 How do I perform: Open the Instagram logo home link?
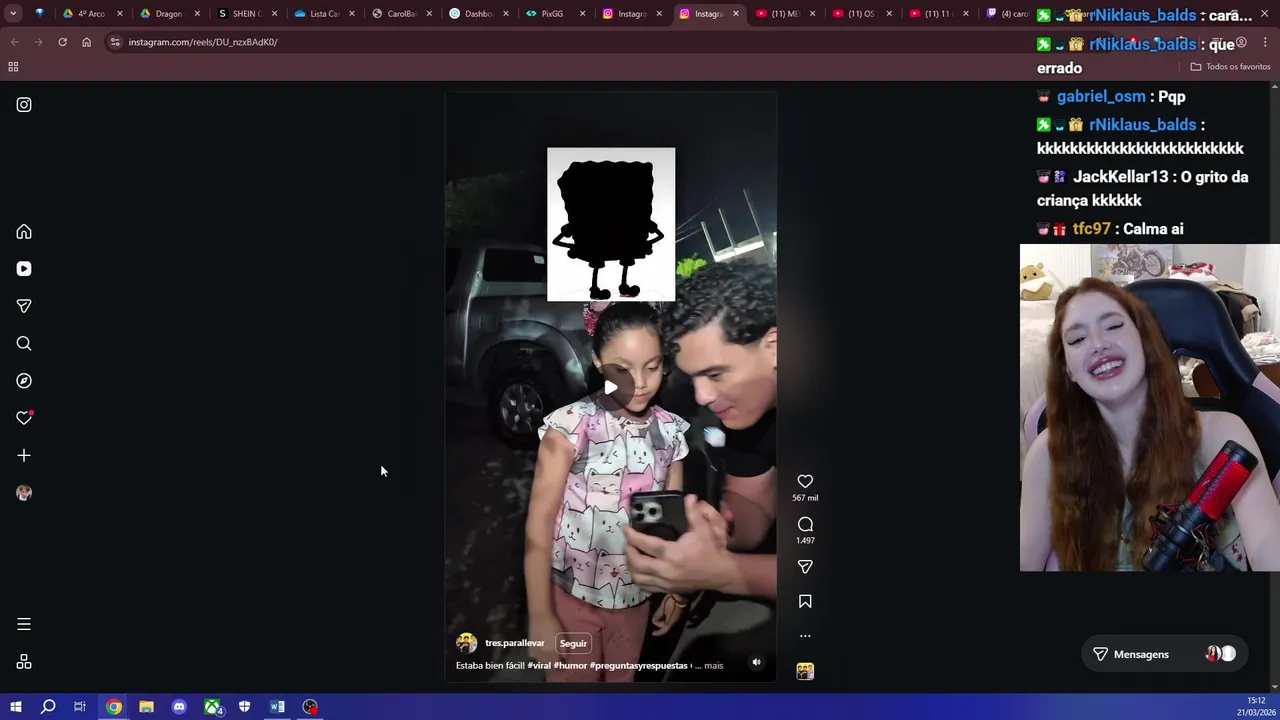[24, 105]
